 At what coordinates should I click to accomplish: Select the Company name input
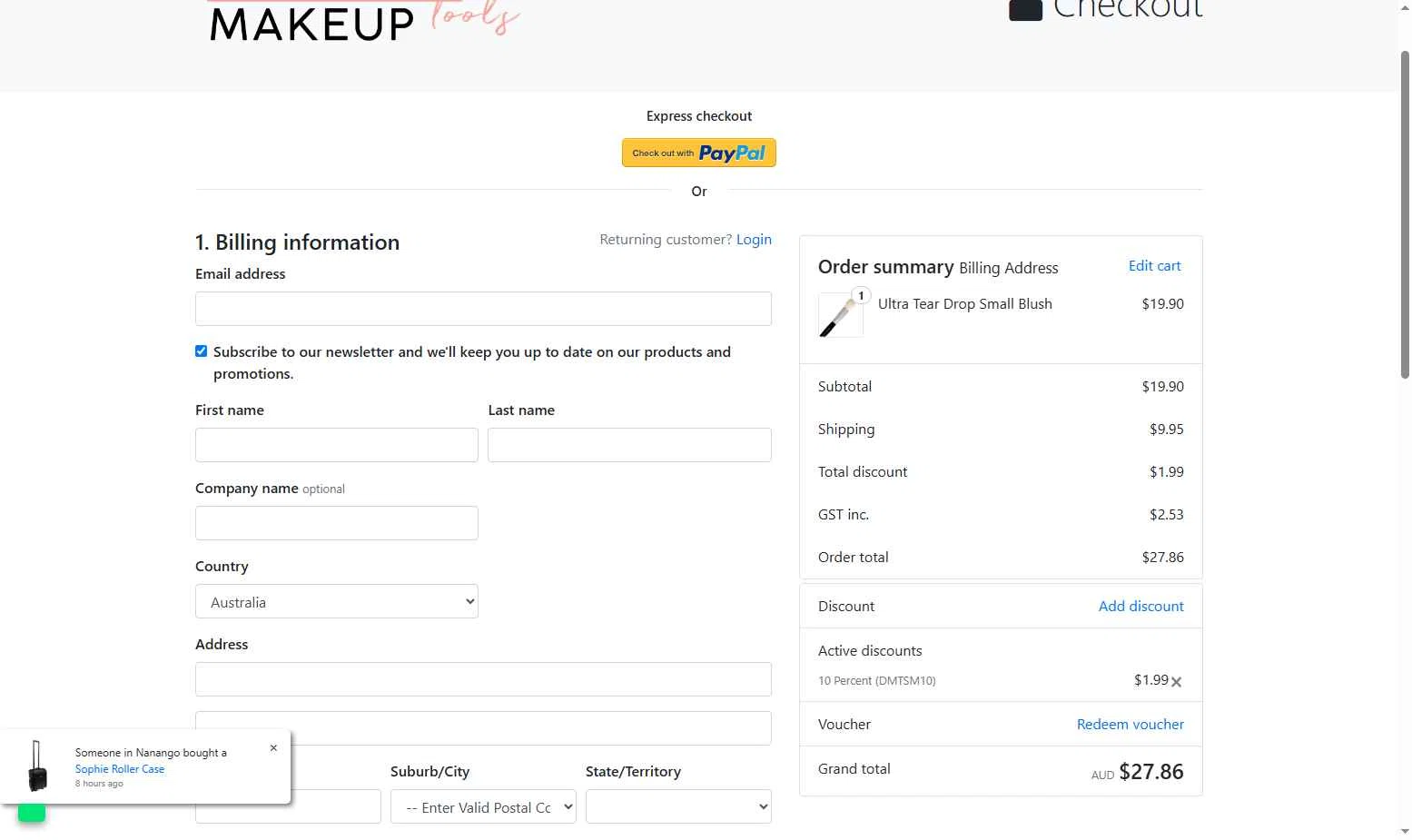point(337,523)
